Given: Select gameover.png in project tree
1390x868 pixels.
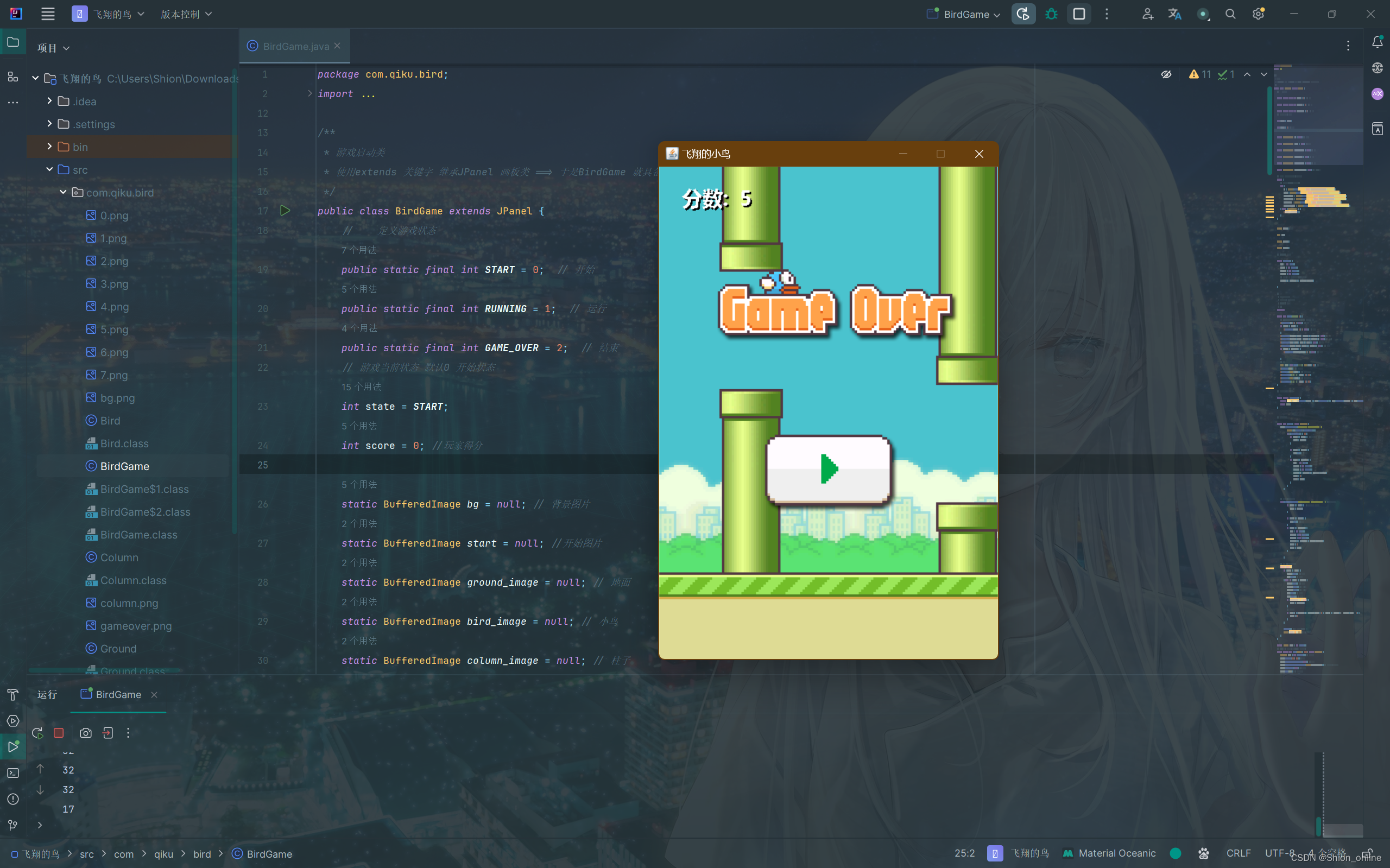Looking at the screenshot, I should 136,625.
